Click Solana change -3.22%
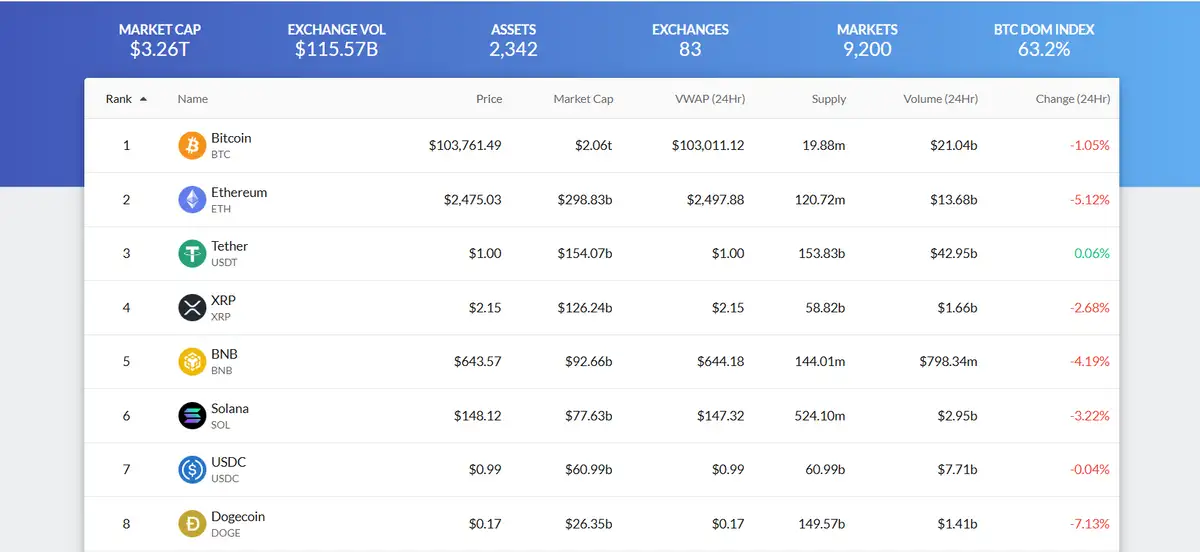Viewport: 1200px width, 552px height. (1090, 415)
